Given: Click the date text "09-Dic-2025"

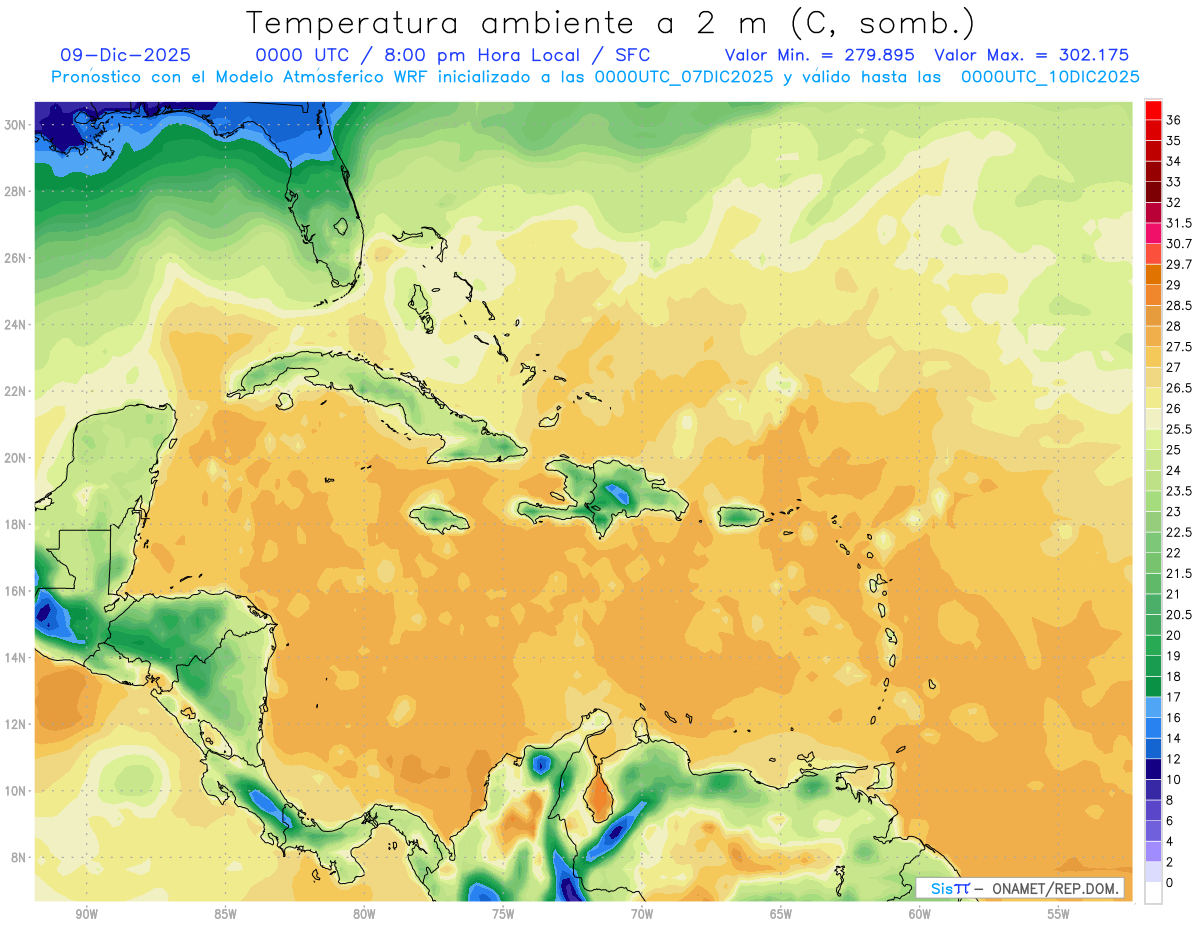Looking at the screenshot, I should point(125,55).
